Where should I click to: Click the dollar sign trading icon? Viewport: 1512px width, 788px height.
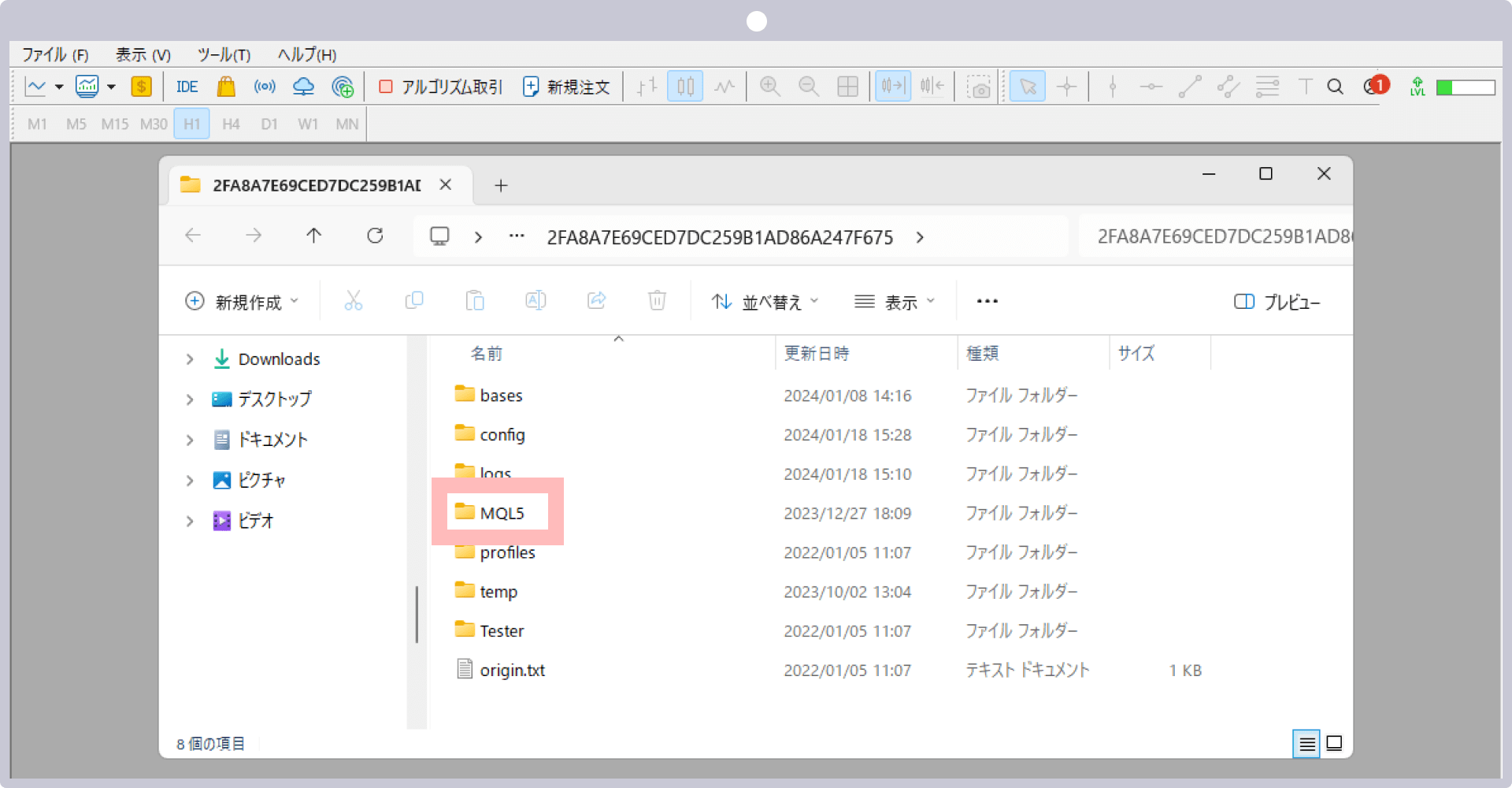click(141, 87)
